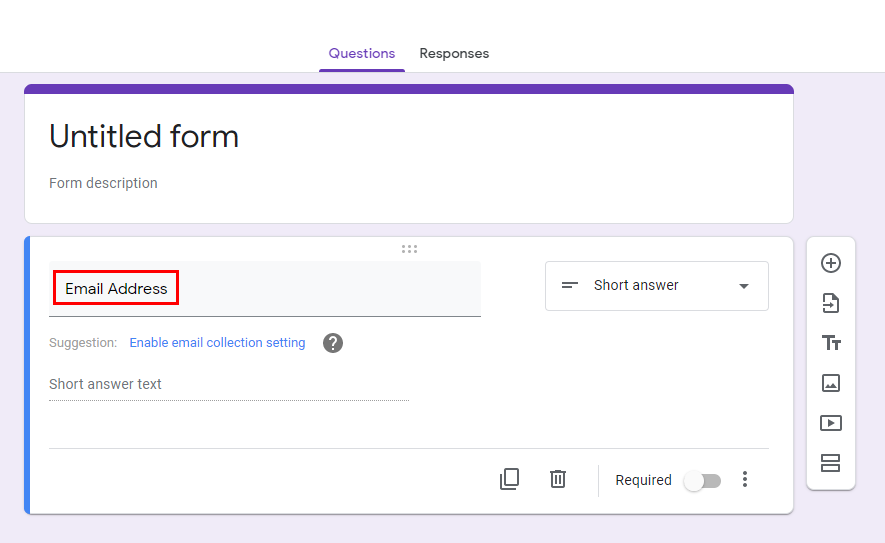This screenshot has height=543, width=885.
Task: Delete the question using trash icon
Action: click(x=558, y=479)
